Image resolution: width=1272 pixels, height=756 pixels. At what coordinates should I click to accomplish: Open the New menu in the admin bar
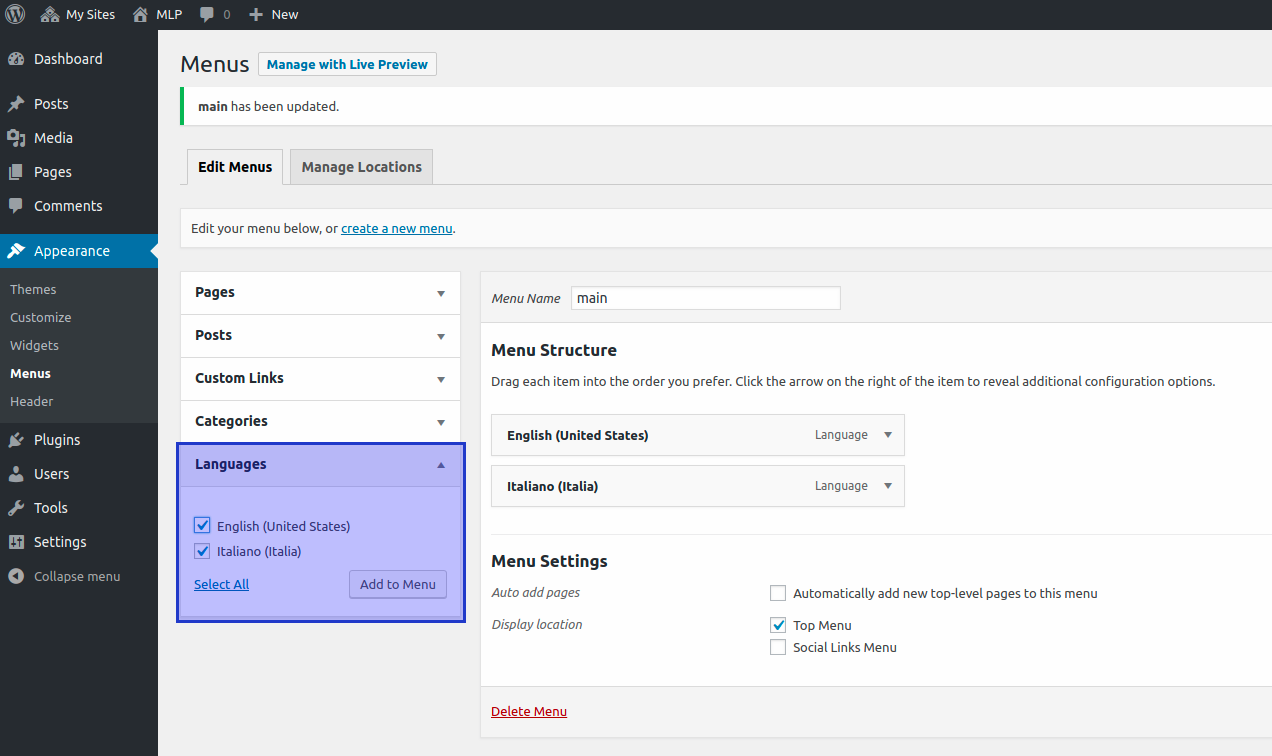272,14
